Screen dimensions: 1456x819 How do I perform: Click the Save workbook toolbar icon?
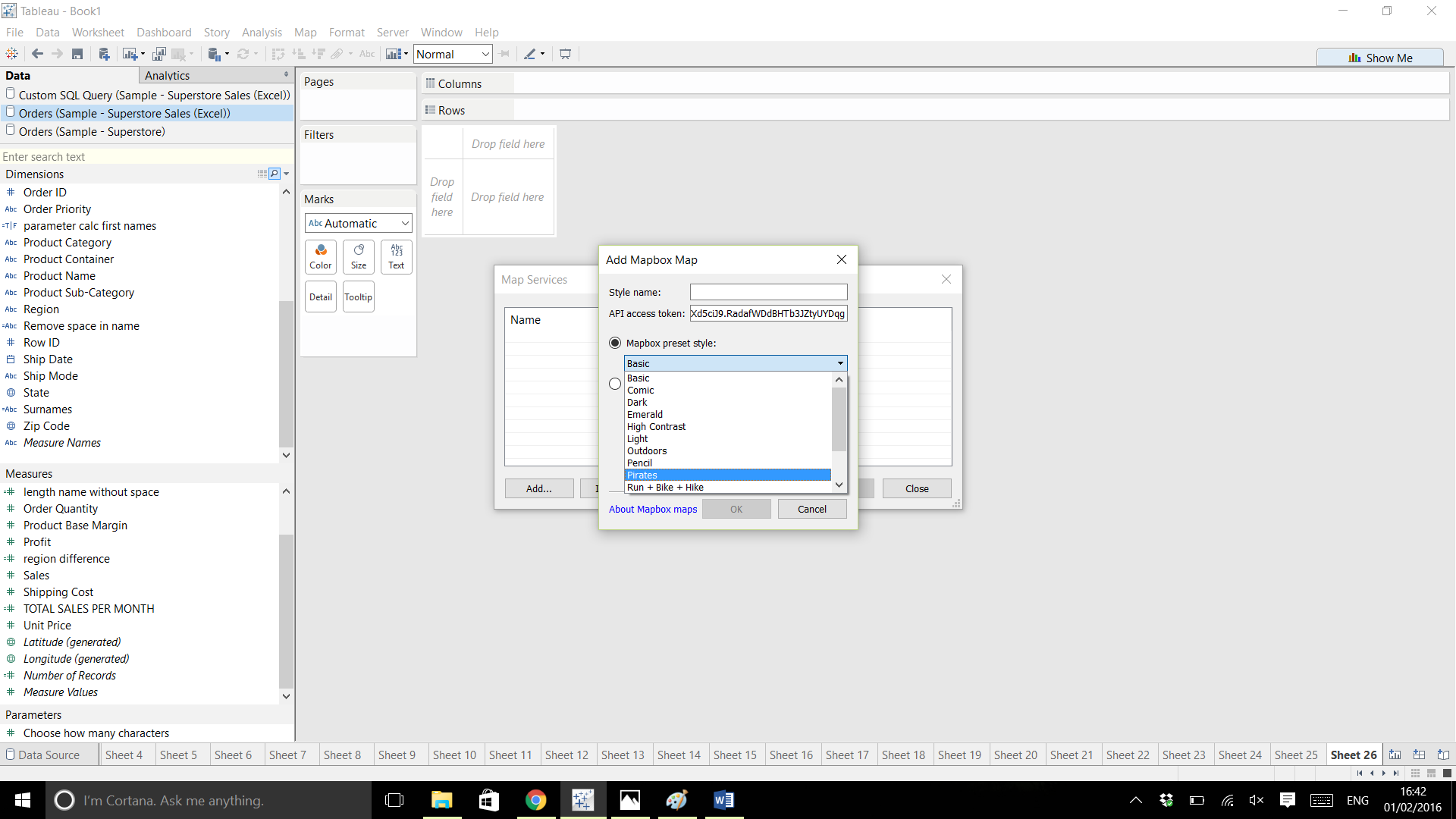coord(77,54)
